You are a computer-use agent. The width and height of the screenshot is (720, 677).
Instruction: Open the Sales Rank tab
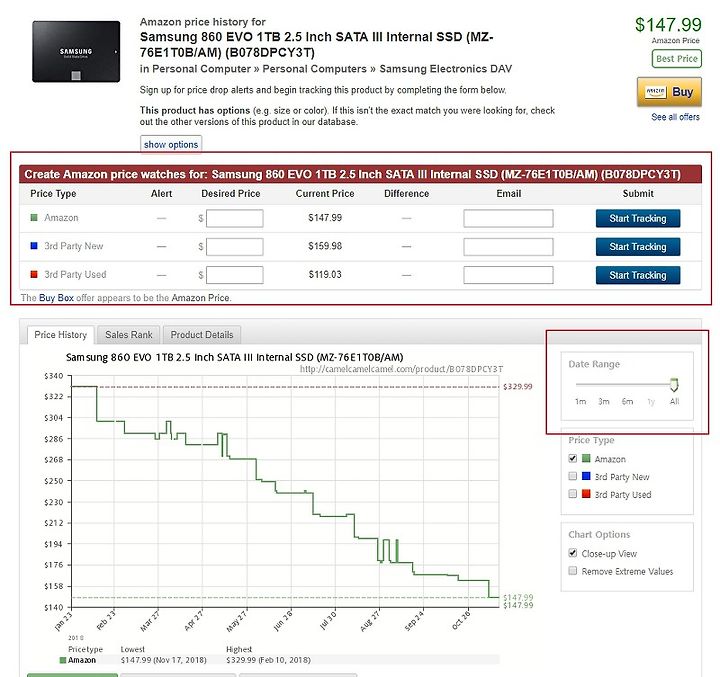[x=129, y=335]
